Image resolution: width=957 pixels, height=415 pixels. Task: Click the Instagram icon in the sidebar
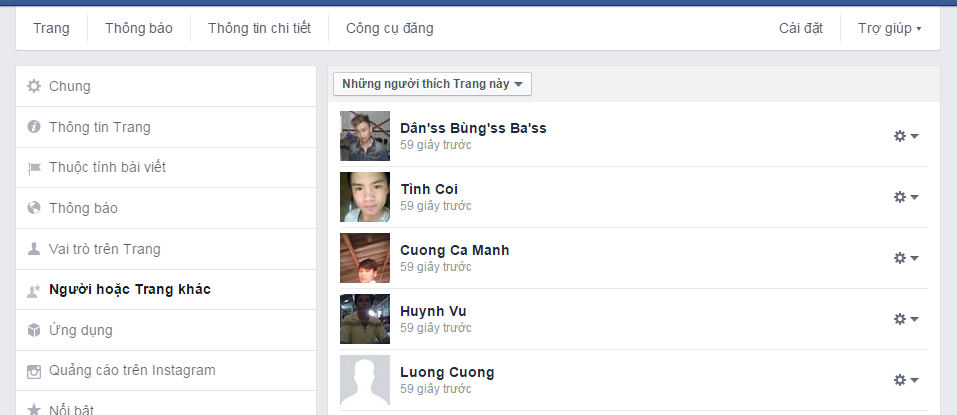pyautogui.click(x=34, y=371)
